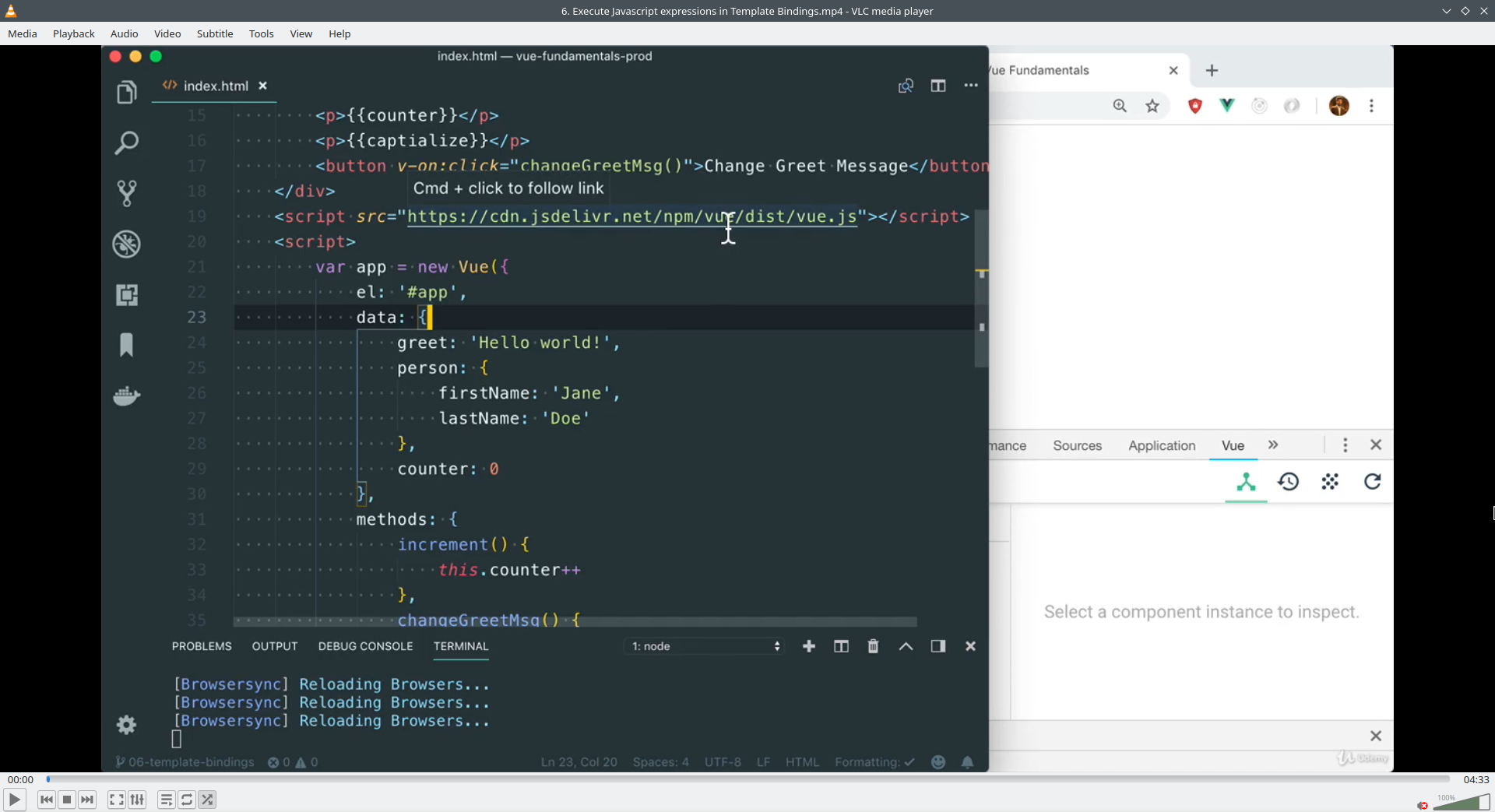This screenshot has height=812, width=1495.
Task: Open the Extensions view icon
Action: (x=126, y=294)
